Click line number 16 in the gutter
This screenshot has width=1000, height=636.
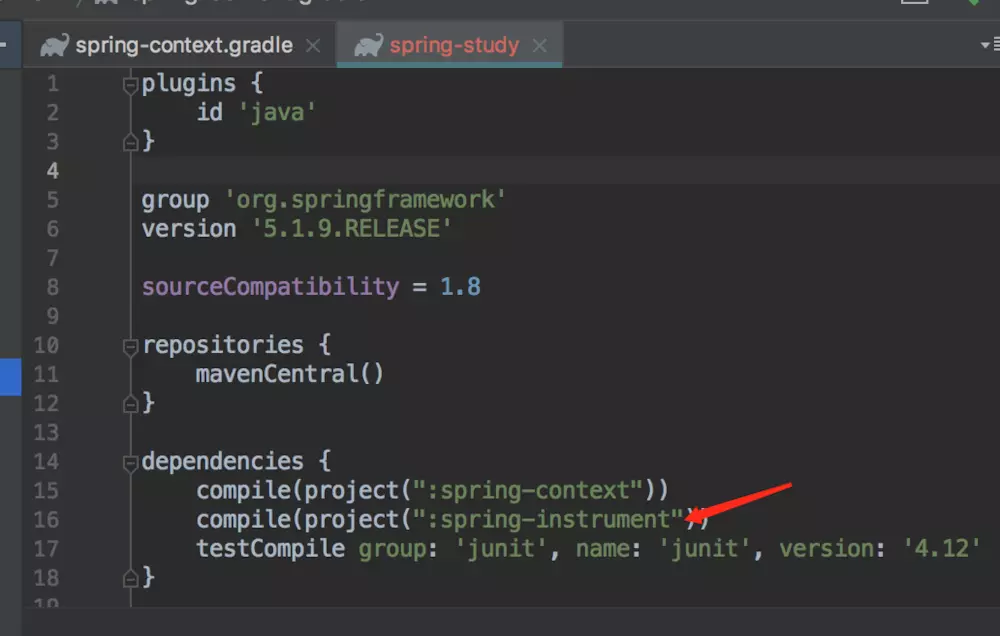click(x=46, y=520)
